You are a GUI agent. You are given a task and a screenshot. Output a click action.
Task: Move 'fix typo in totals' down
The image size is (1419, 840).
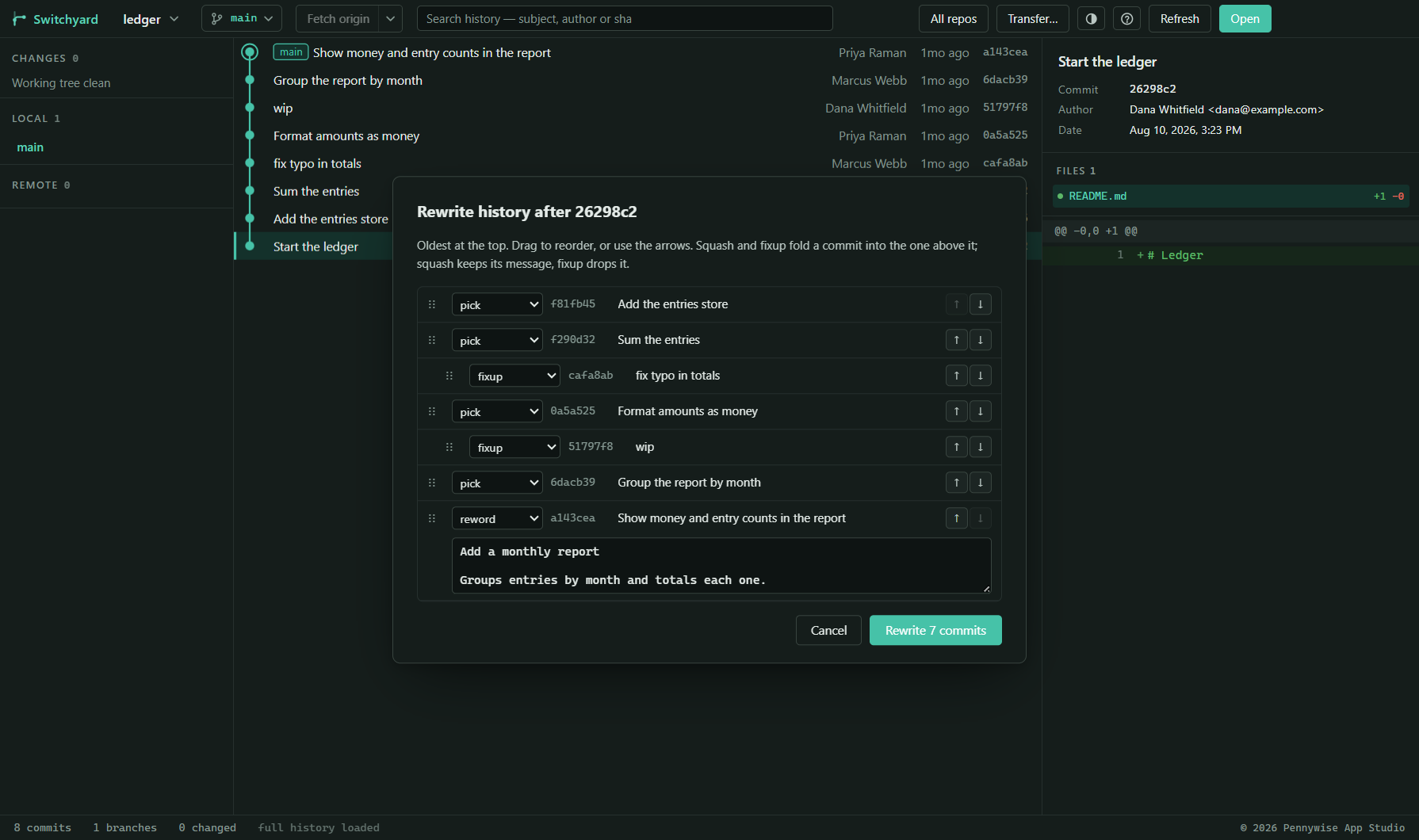pos(980,376)
